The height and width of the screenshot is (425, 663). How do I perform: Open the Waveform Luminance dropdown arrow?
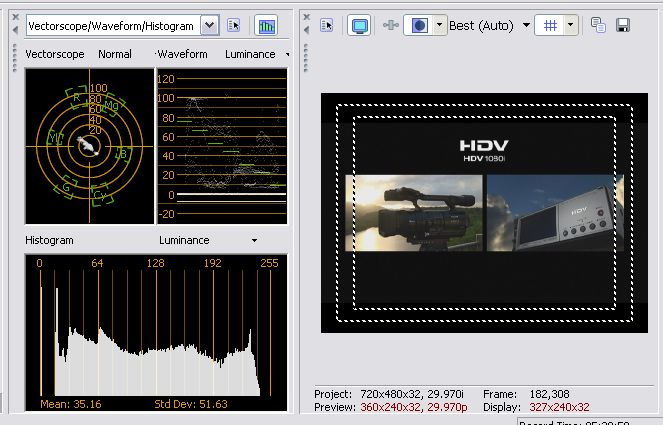point(288,54)
